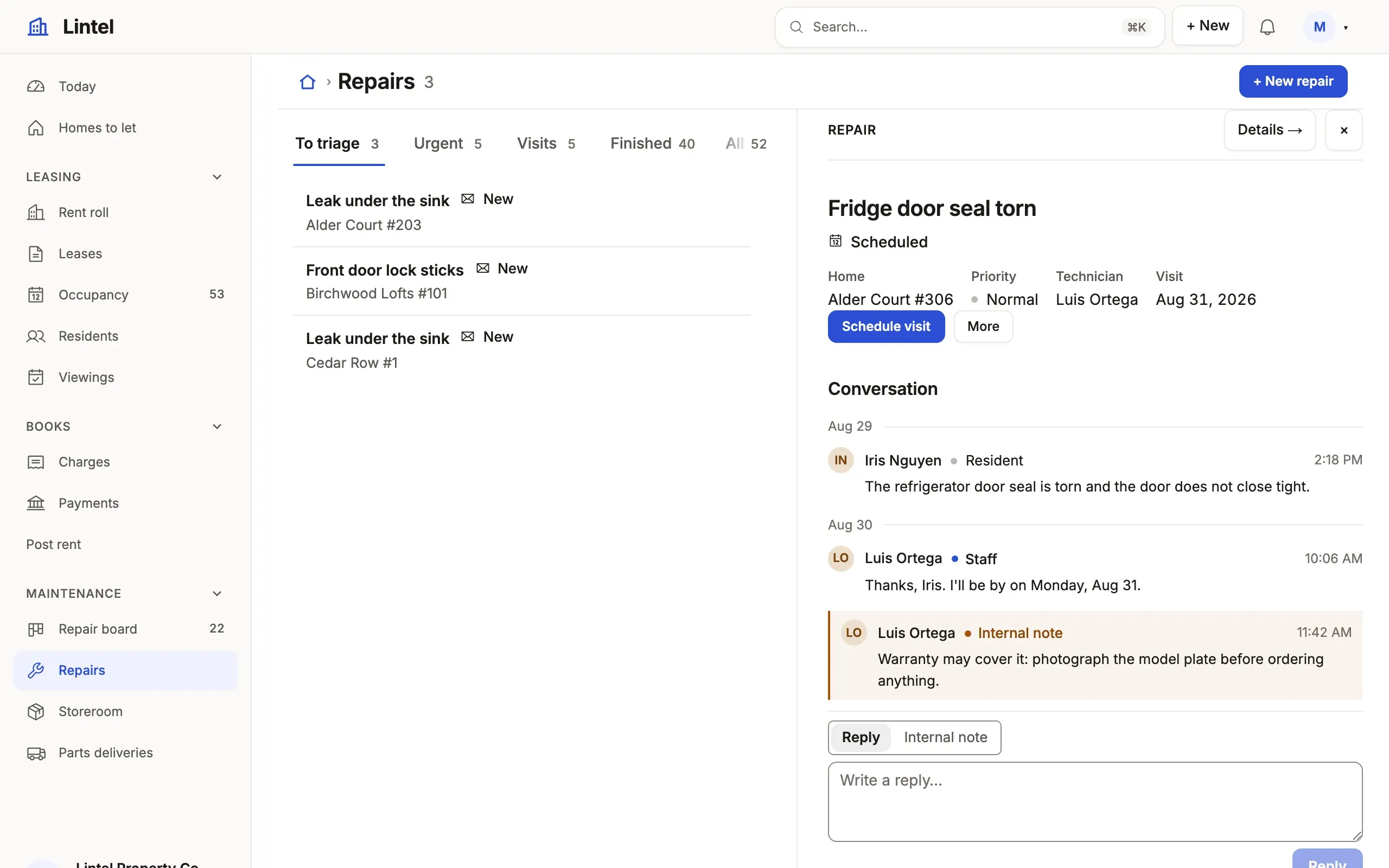
Task: Click the Lintel building logo
Action: click(38, 27)
